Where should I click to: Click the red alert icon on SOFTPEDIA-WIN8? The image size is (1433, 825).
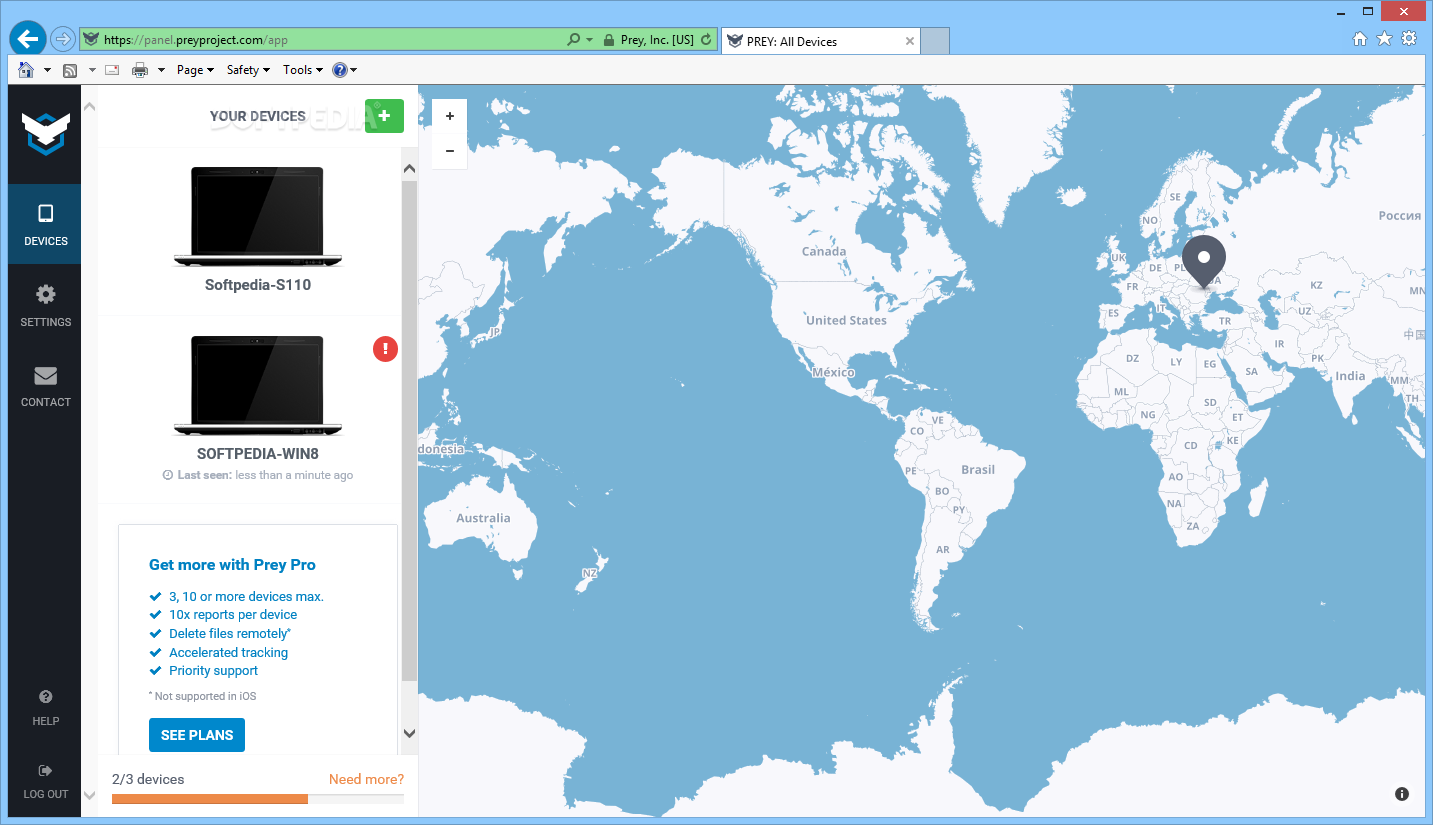click(385, 348)
